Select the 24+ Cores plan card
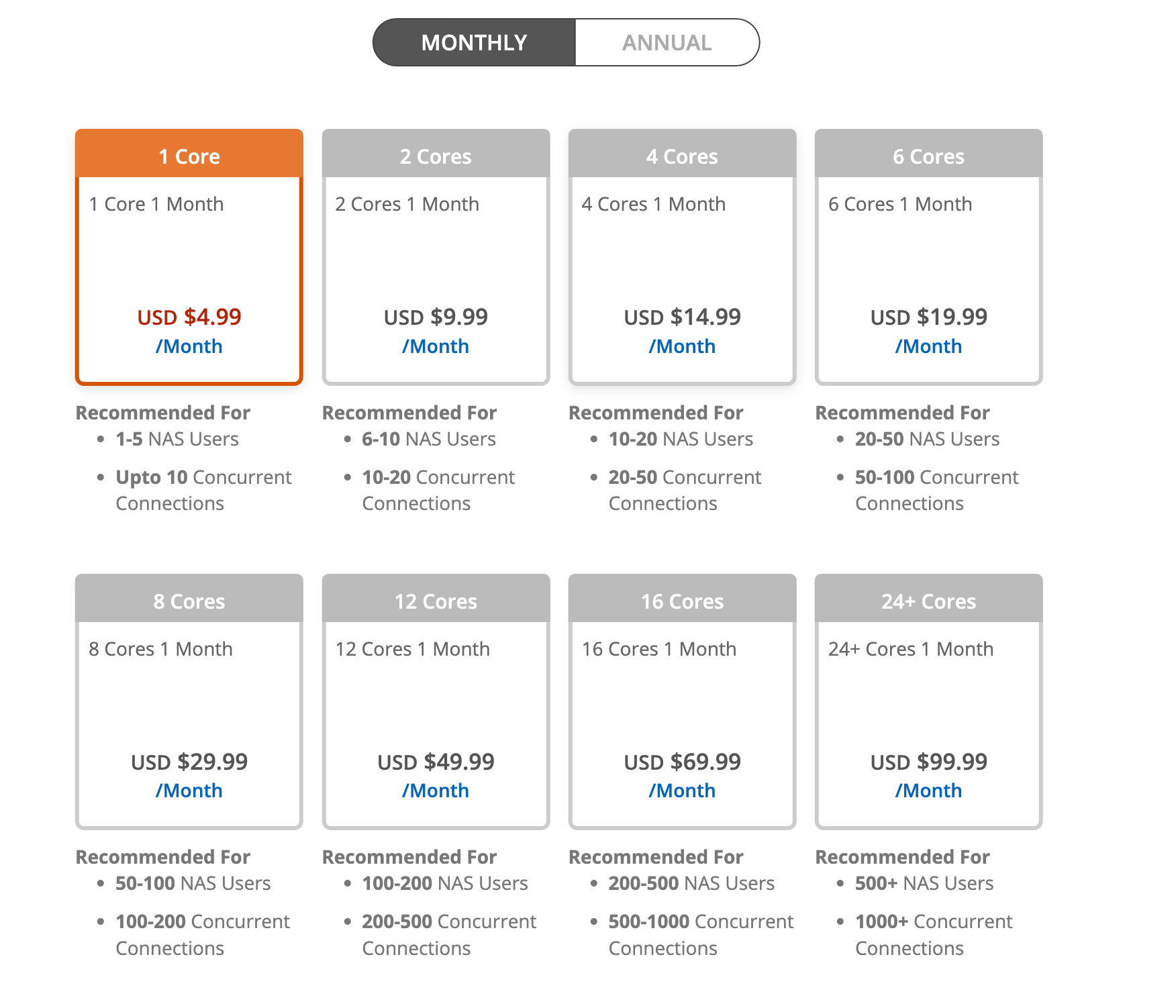The height and width of the screenshot is (1008, 1176). (928, 702)
